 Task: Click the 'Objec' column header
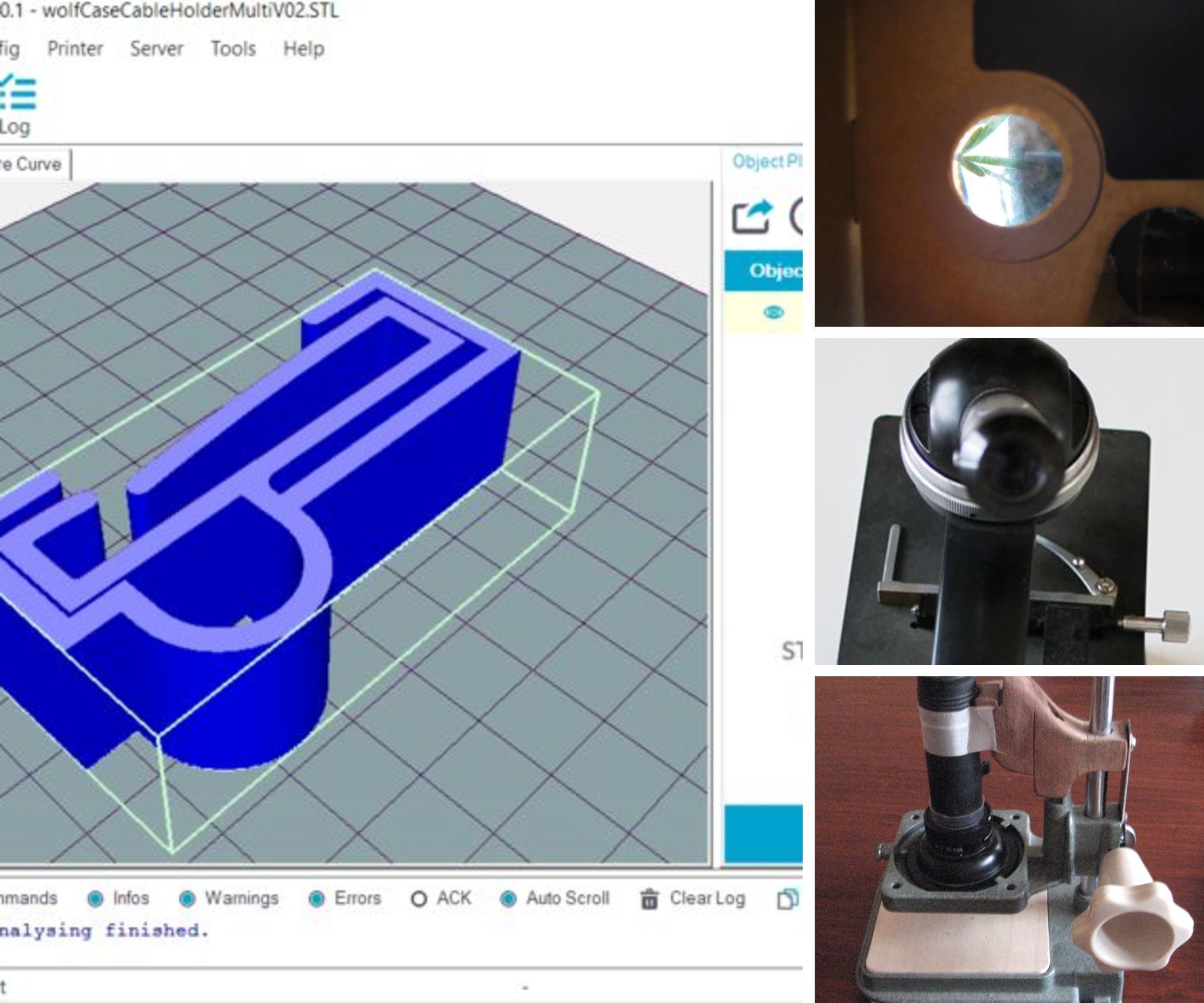[x=763, y=271]
